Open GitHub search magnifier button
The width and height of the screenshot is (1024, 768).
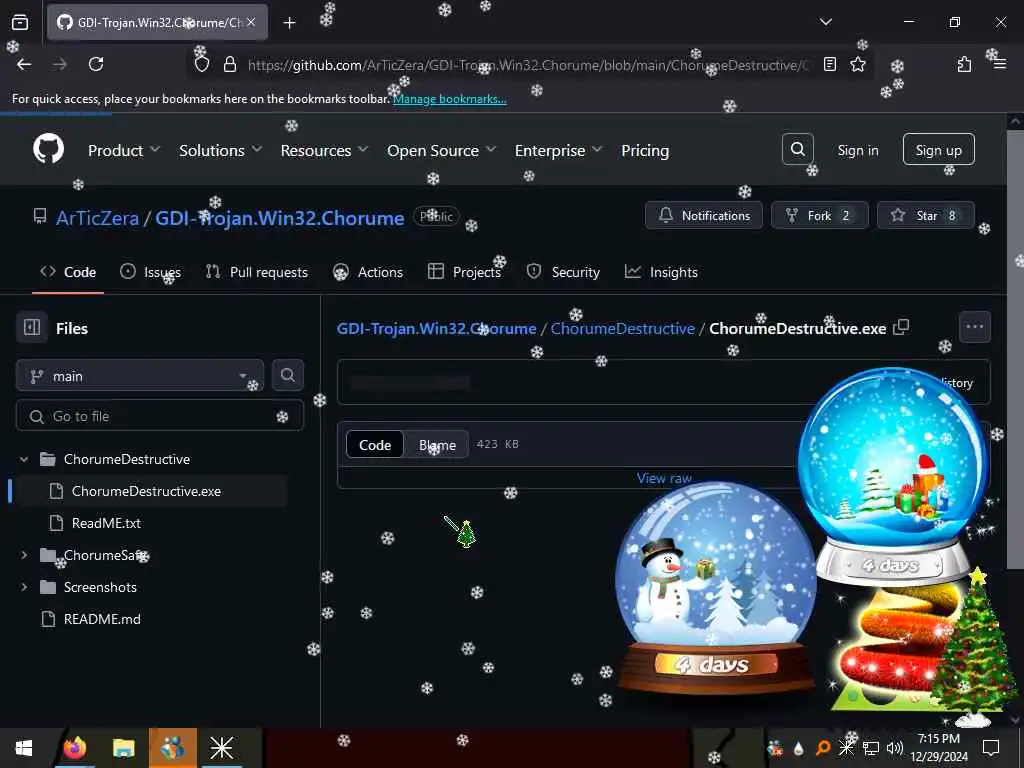(x=797, y=150)
